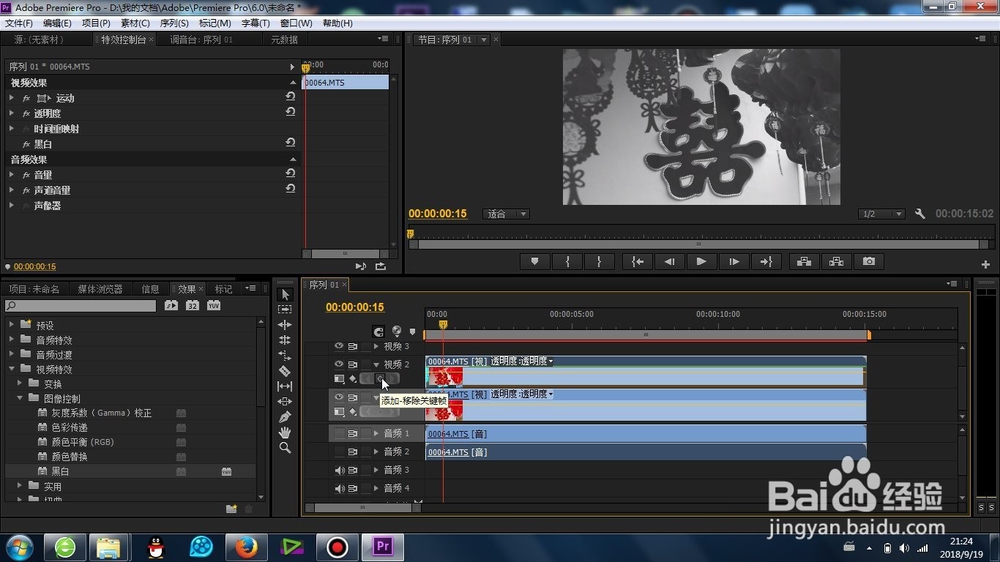Switch to 调音台 tab
The height and width of the screenshot is (562, 1000).
(x=201, y=40)
